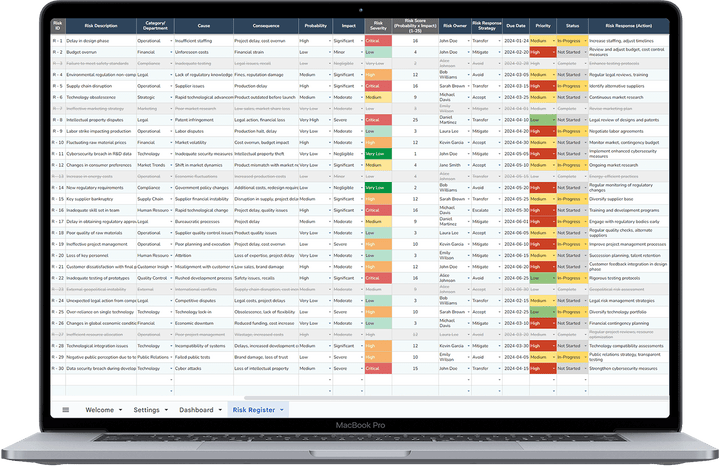The image size is (720, 466).
Task: Open Risk Response Strategy dropdown in row R-6
Action: coord(500,97)
